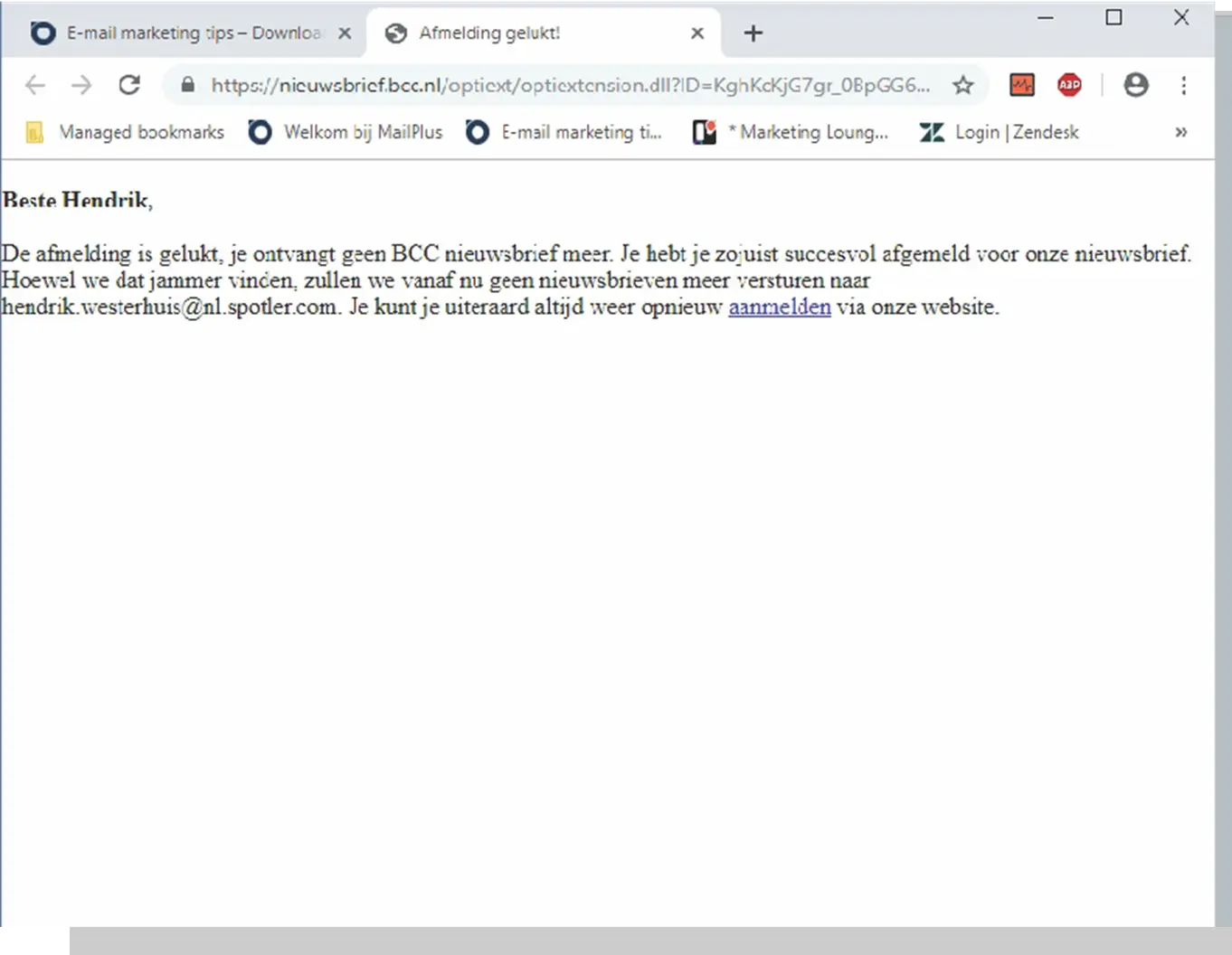Show hidden bookmarks with the chevron
The height and width of the screenshot is (955, 1232).
point(1180,132)
